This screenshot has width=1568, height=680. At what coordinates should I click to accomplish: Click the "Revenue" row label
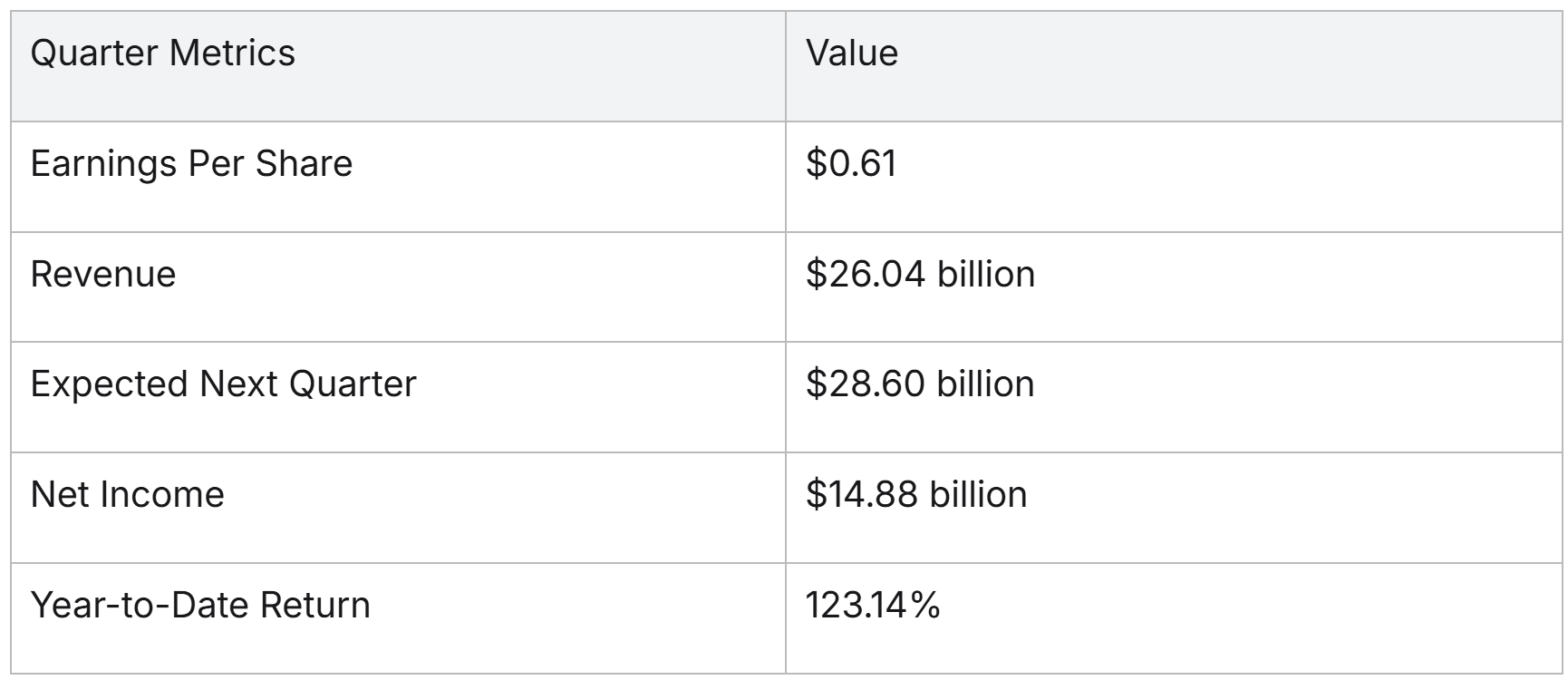(x=103, y=275)
